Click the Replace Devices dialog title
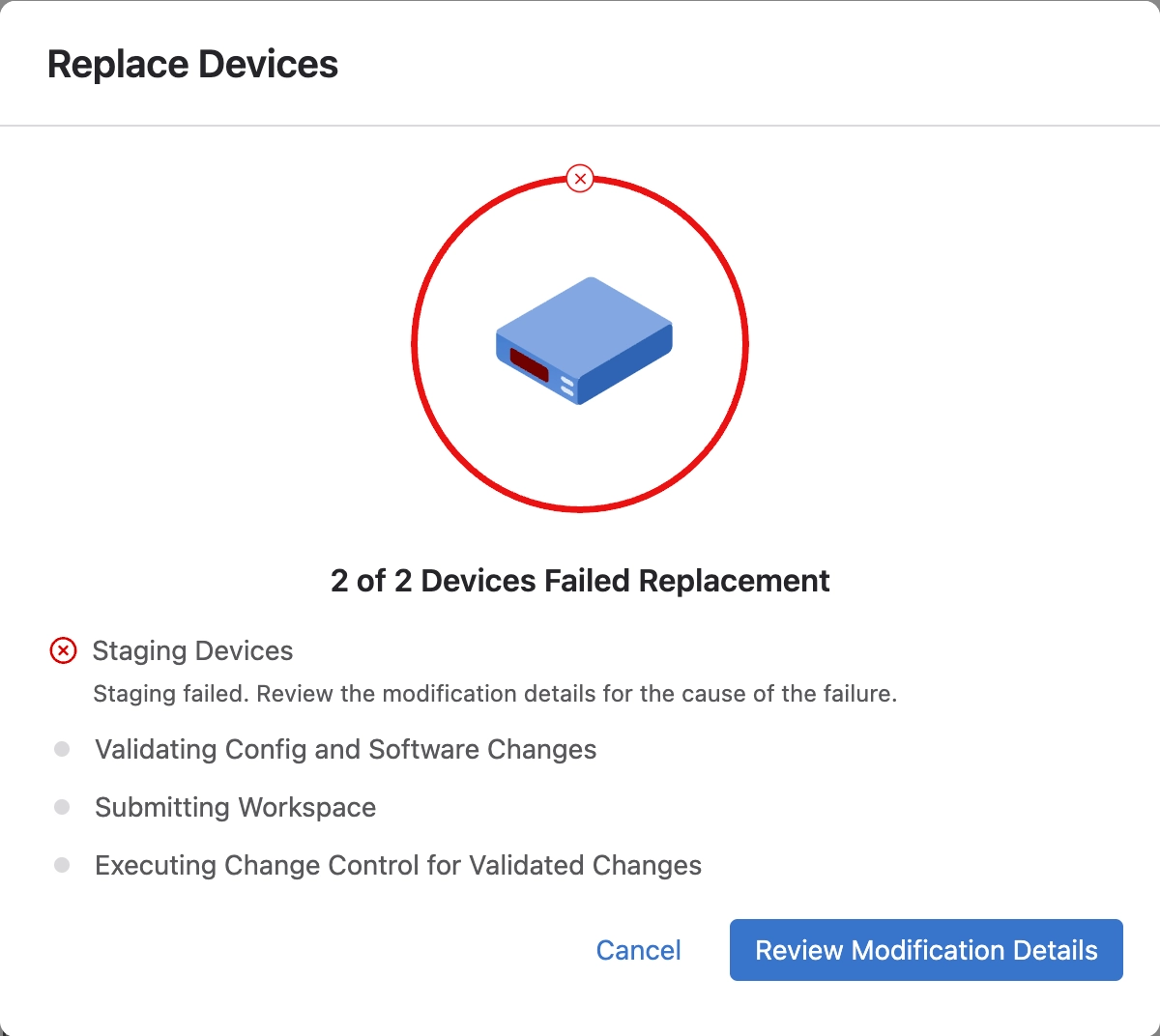 pyautogui.click(x=192, y=65)
